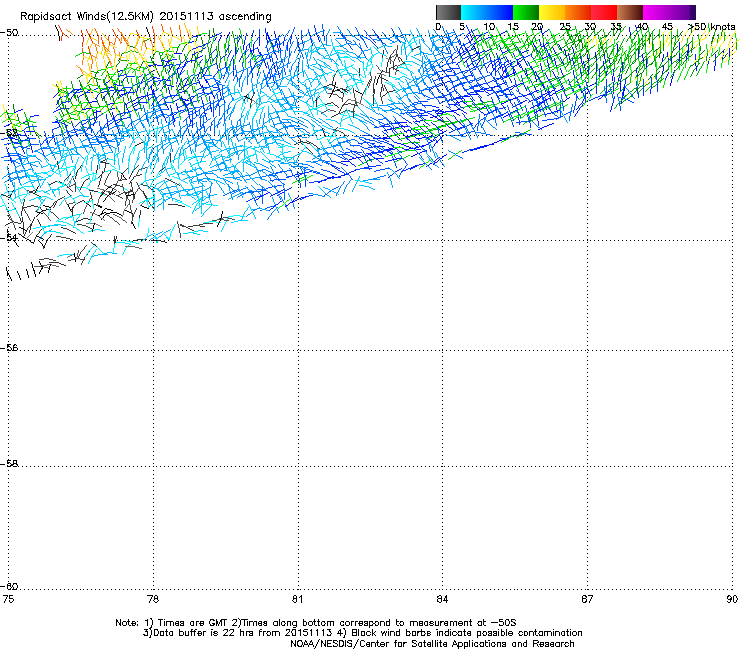Click the '90' longitude axis label
The height and width of the screenshot is (650, 740).
pos(732,599)
